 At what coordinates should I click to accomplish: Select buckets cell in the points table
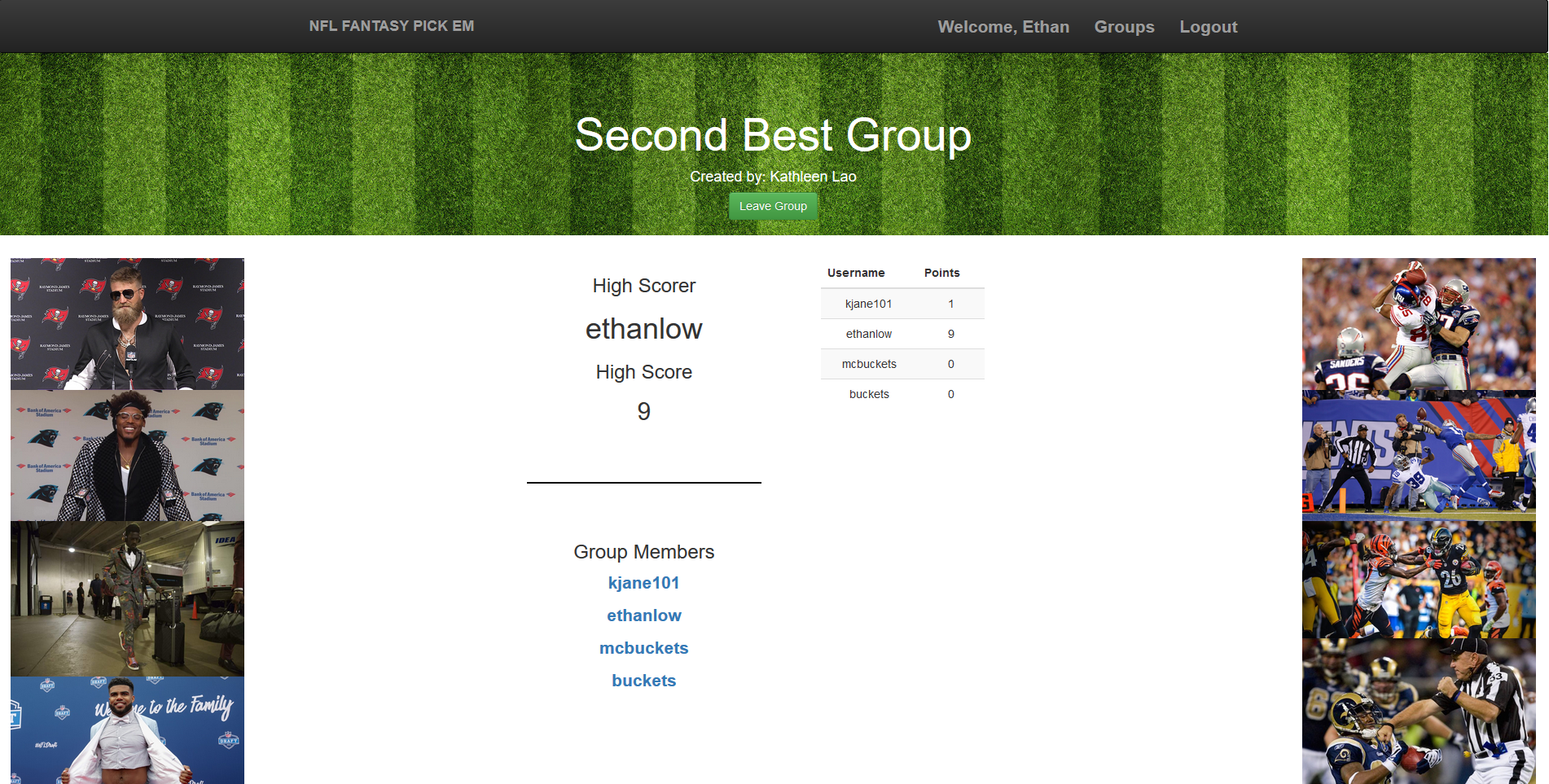(x=869, y=394)
